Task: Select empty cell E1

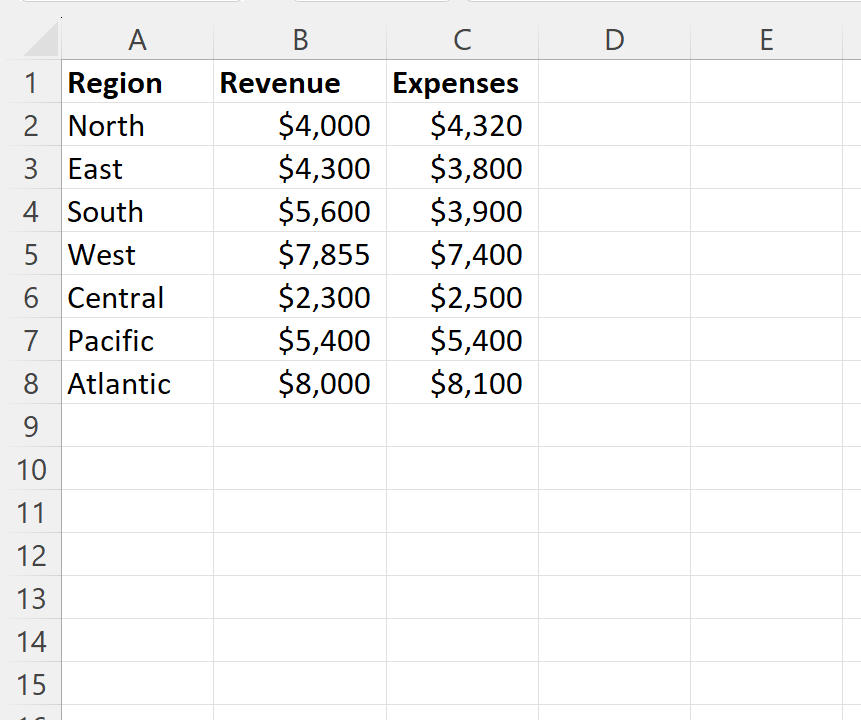Action: pos(767,81)
